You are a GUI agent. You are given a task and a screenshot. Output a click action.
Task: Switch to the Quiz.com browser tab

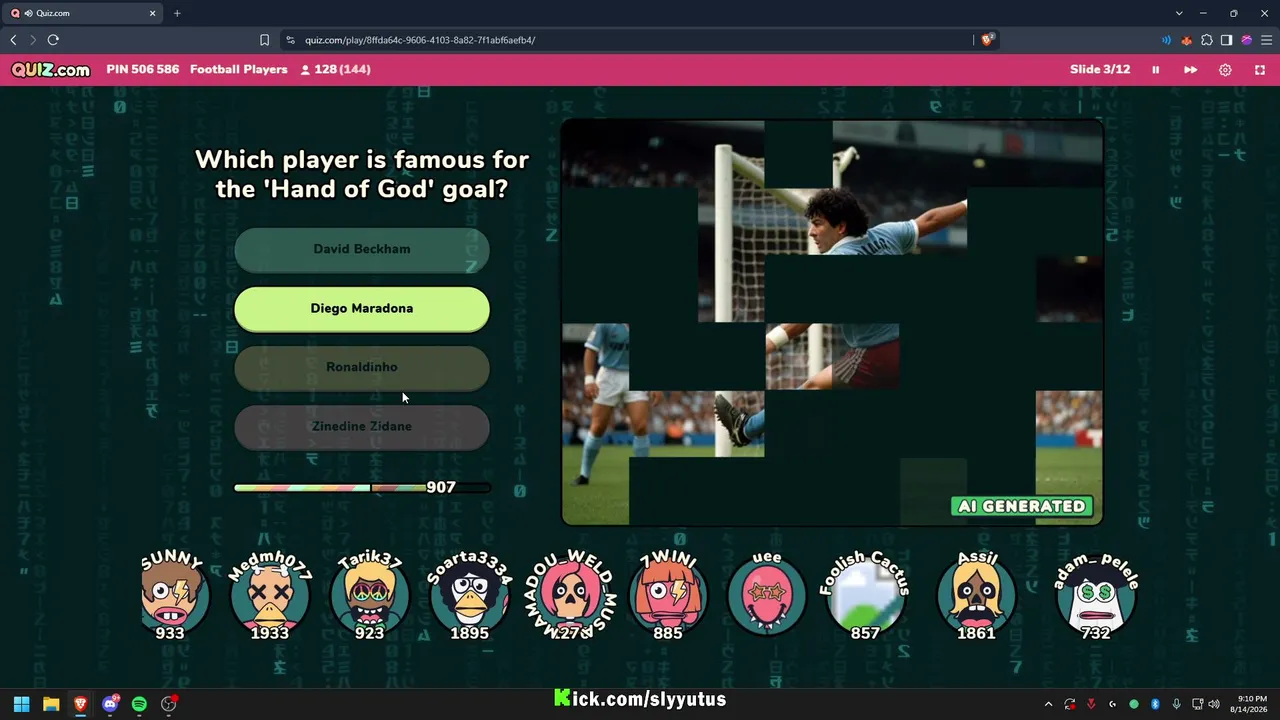point(82,13)
